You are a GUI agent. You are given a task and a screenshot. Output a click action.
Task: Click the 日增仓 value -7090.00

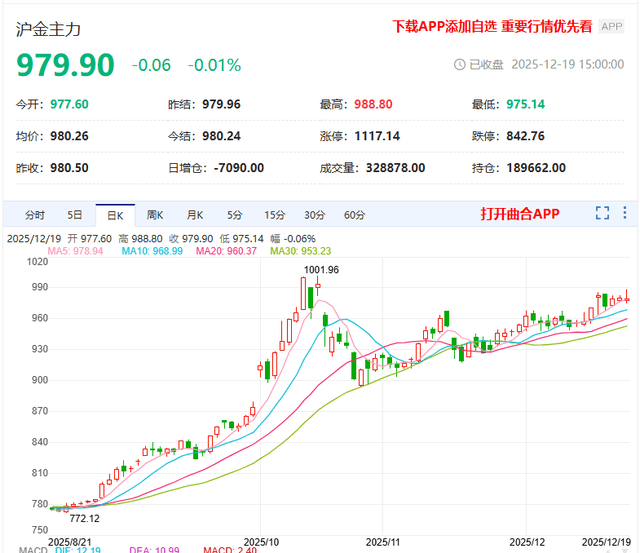239,168
